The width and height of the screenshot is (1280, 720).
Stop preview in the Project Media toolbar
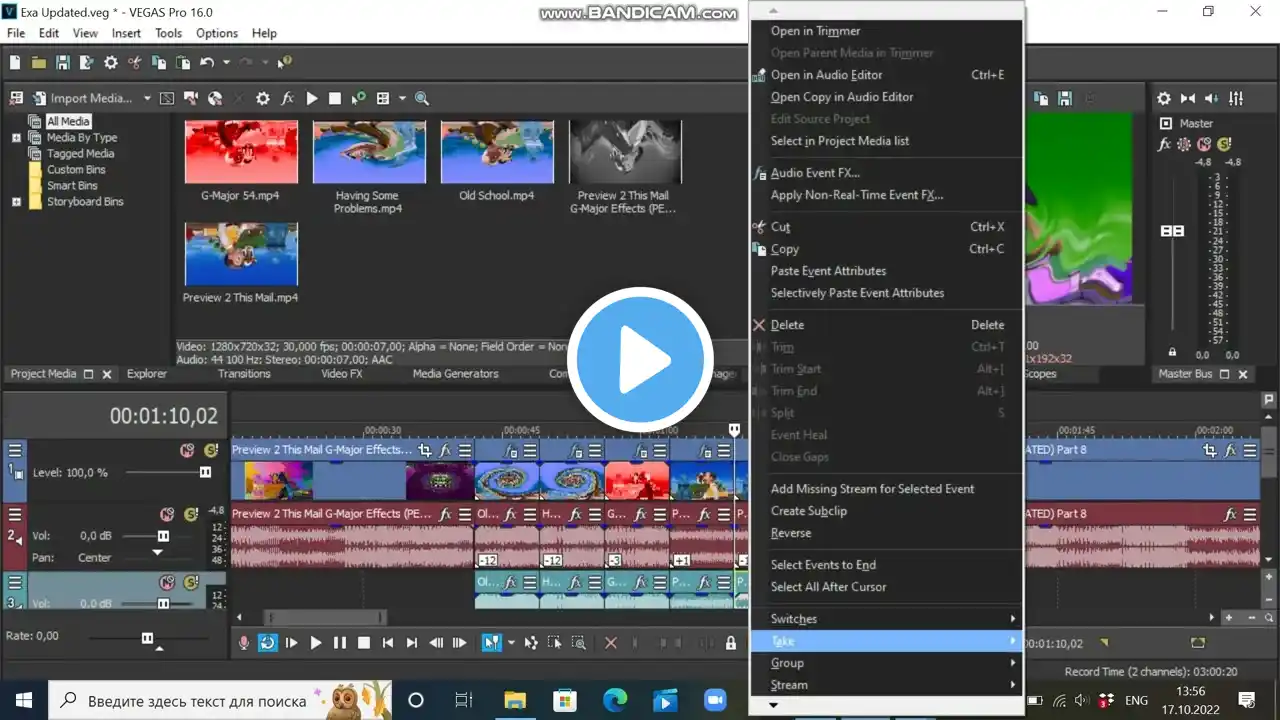pos(335,98)
